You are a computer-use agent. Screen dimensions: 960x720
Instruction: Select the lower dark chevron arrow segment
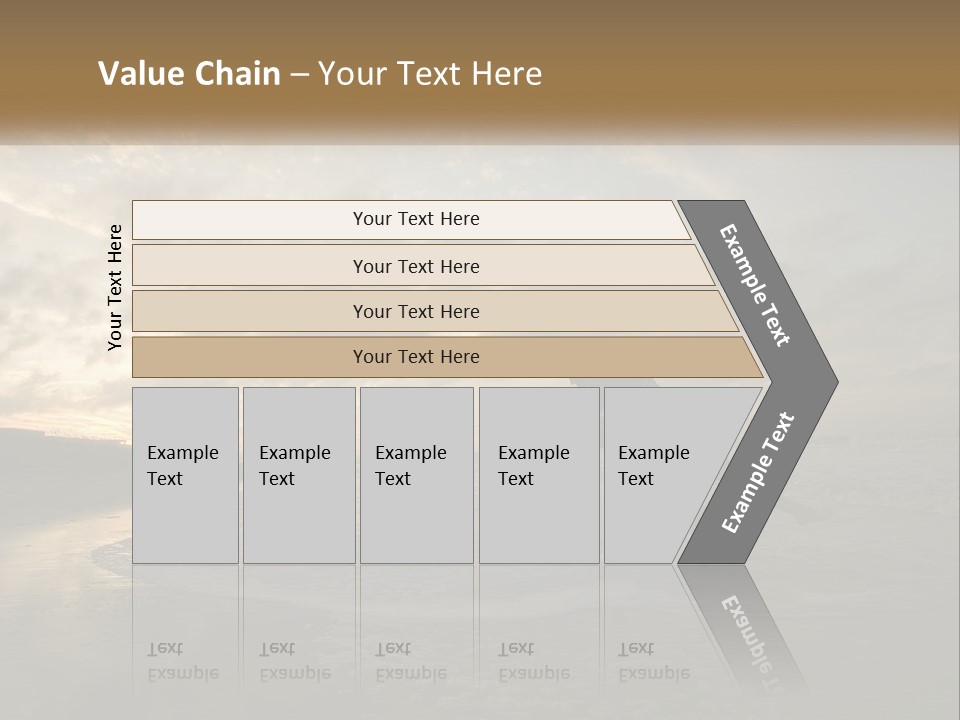pyautogui.click(x=757, y=473)
